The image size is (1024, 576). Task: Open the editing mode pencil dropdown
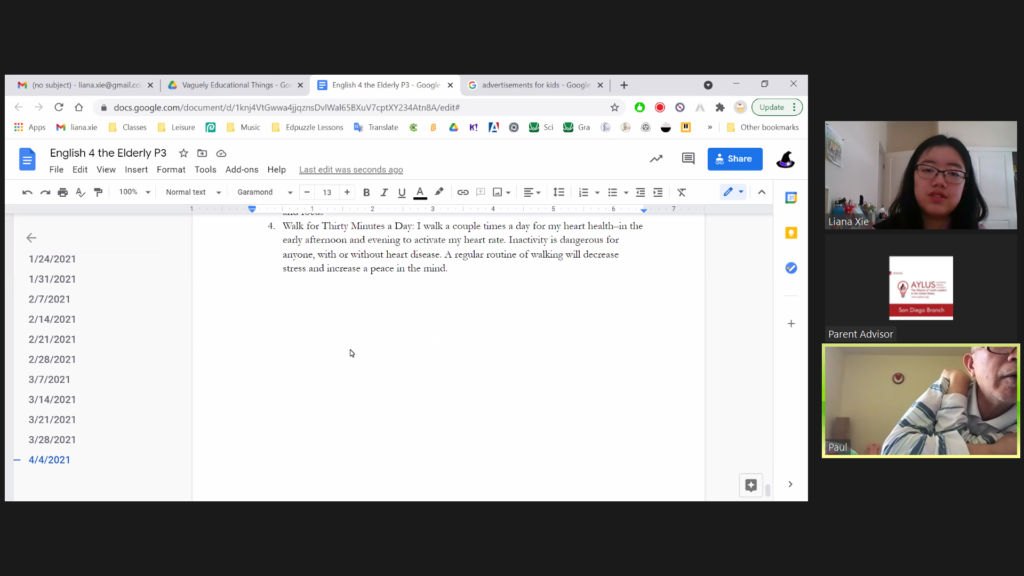coord(733,192)
